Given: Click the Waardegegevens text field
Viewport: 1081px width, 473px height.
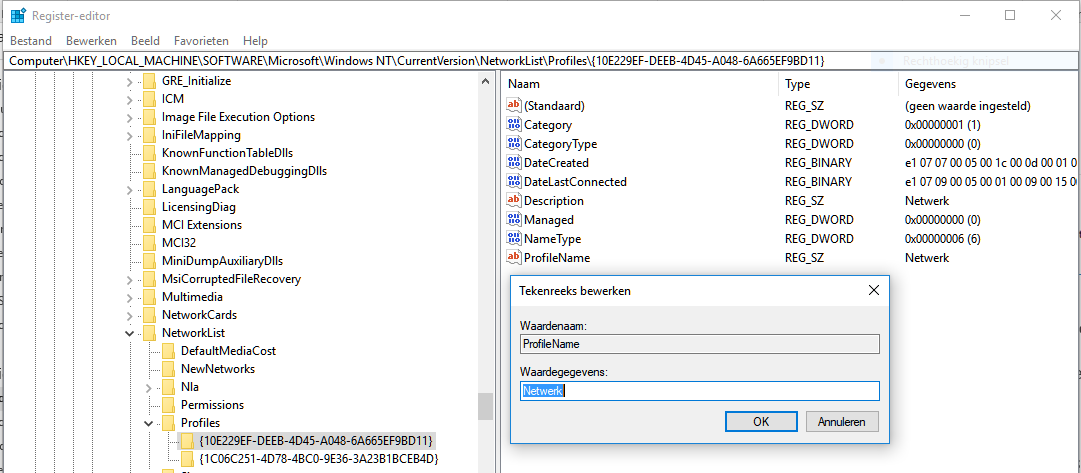Looking at the screenshot, I should click(700, 391).
